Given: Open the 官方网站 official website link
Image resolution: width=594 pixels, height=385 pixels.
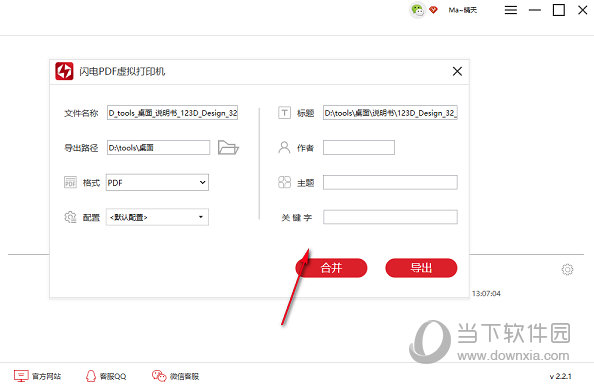Looking at the screenshot, I should (37, 376).
